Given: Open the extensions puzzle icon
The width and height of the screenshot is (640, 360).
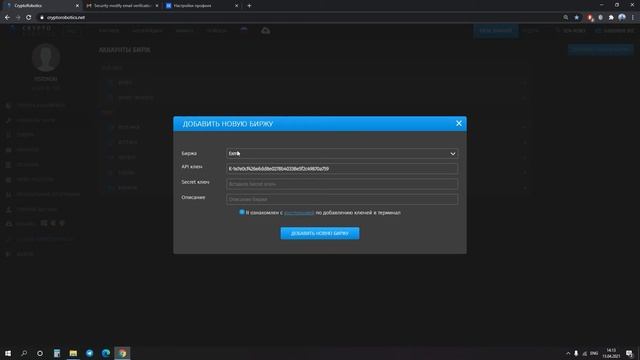Looking at the screenshot, I should 611,18.
